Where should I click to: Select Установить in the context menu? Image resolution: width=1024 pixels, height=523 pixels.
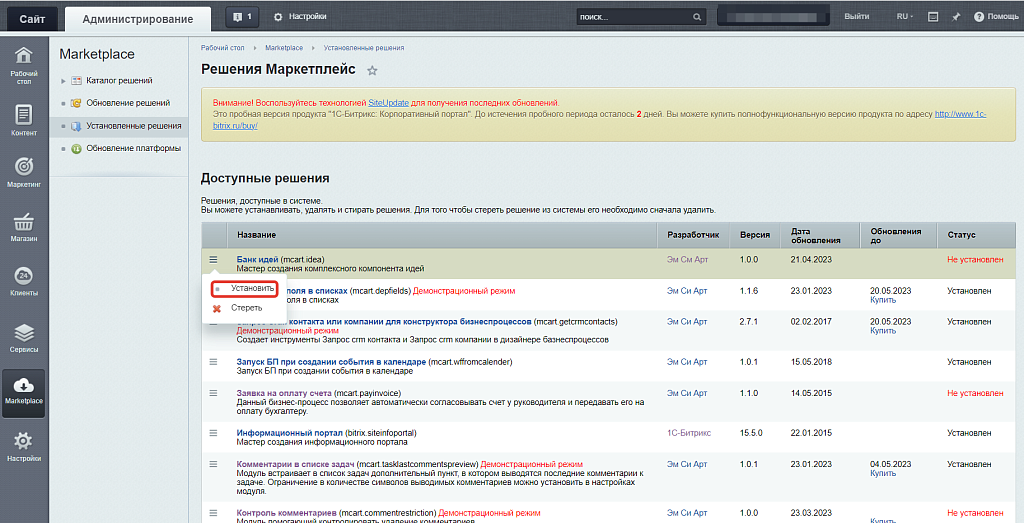[251, 288]
